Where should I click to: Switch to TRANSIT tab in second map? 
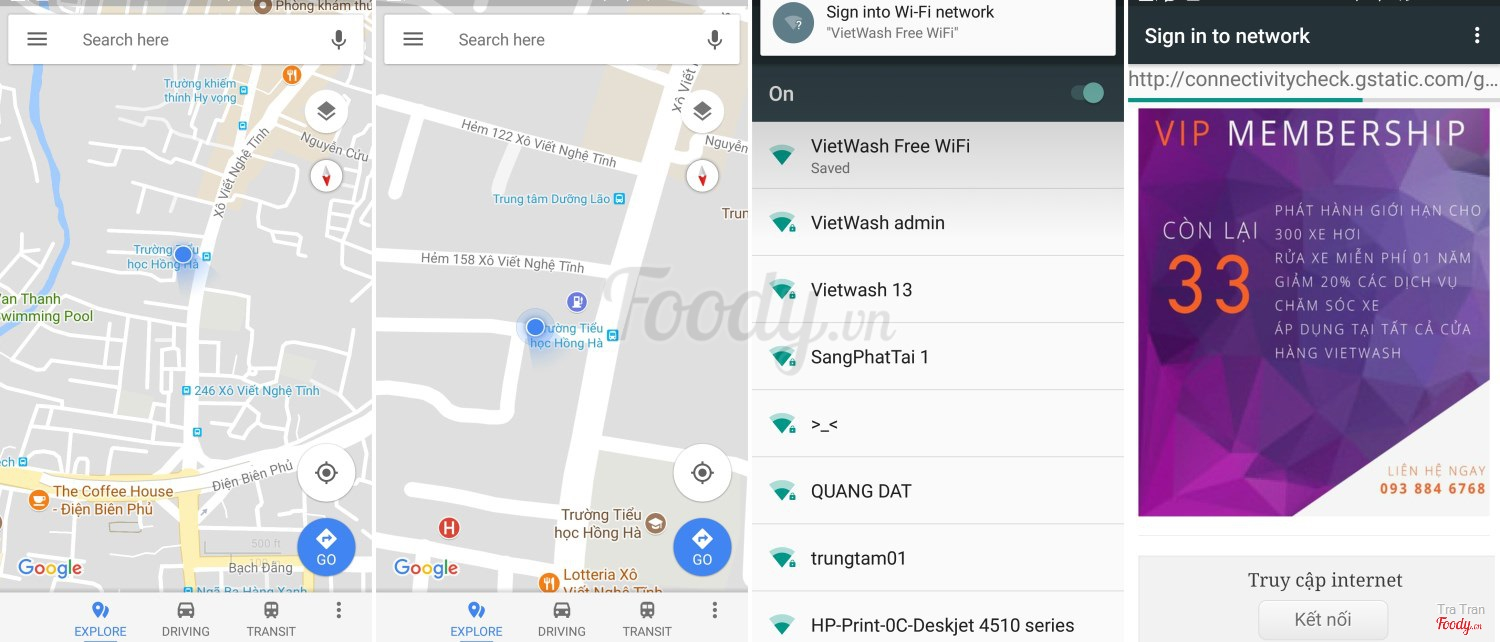[647, 619]
